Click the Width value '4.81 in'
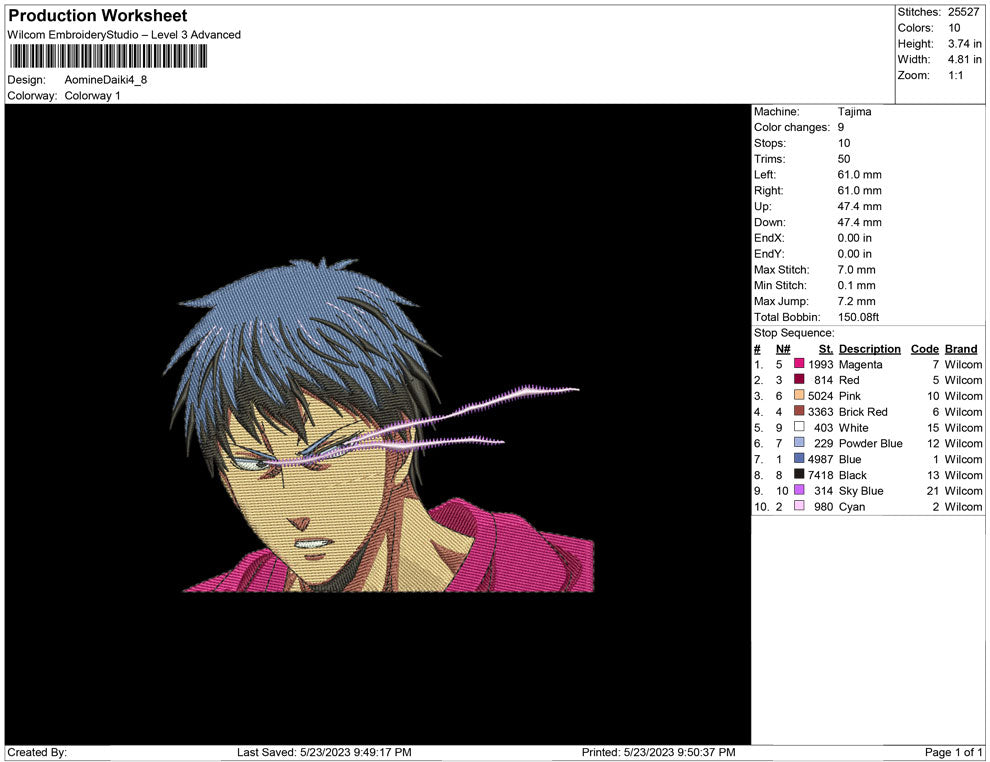Viewport: 990px width, 762px height. (x=965, y=59)
